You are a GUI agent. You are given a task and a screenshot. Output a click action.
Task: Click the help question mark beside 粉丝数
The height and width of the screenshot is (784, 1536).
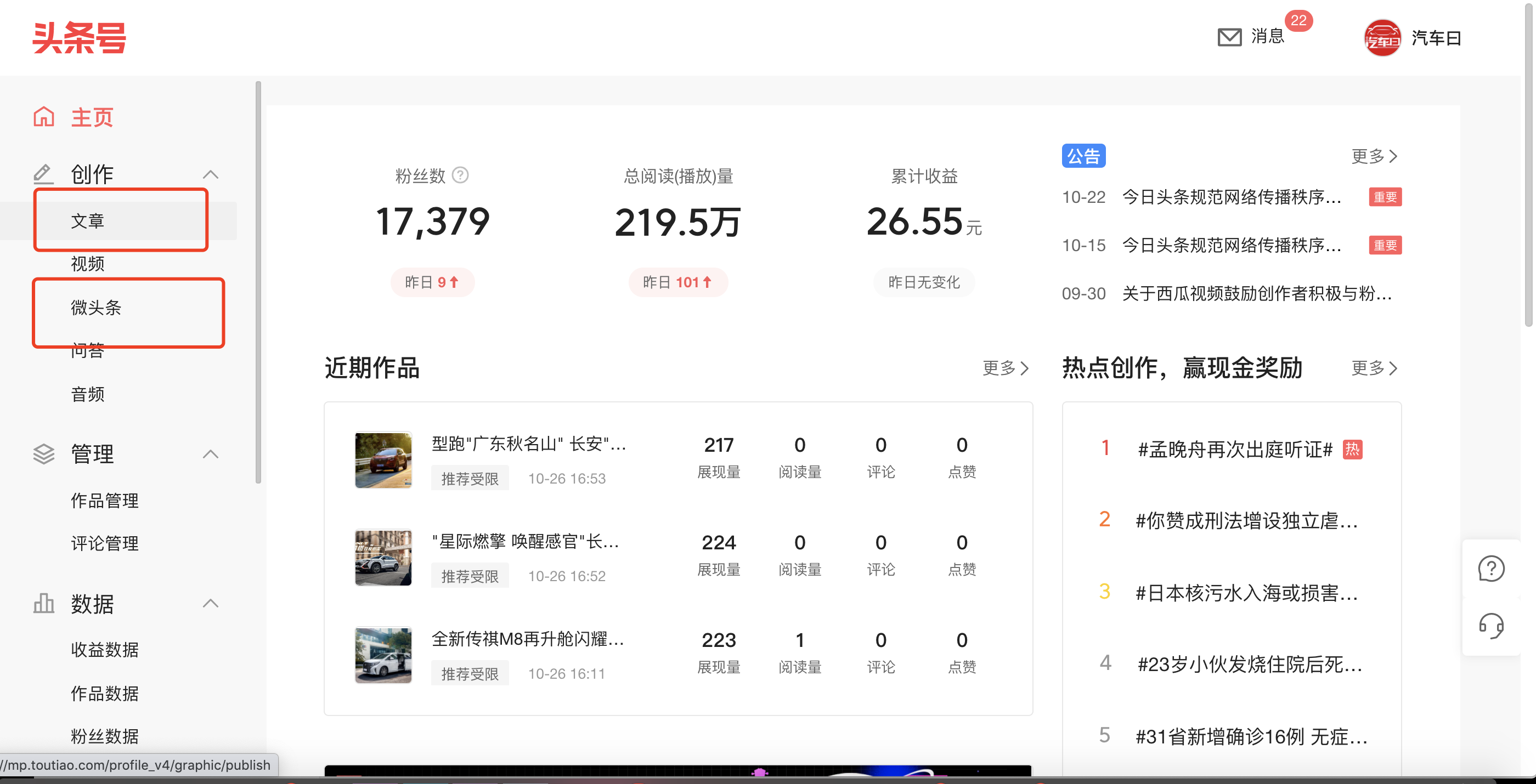click(x=460, y=175)
